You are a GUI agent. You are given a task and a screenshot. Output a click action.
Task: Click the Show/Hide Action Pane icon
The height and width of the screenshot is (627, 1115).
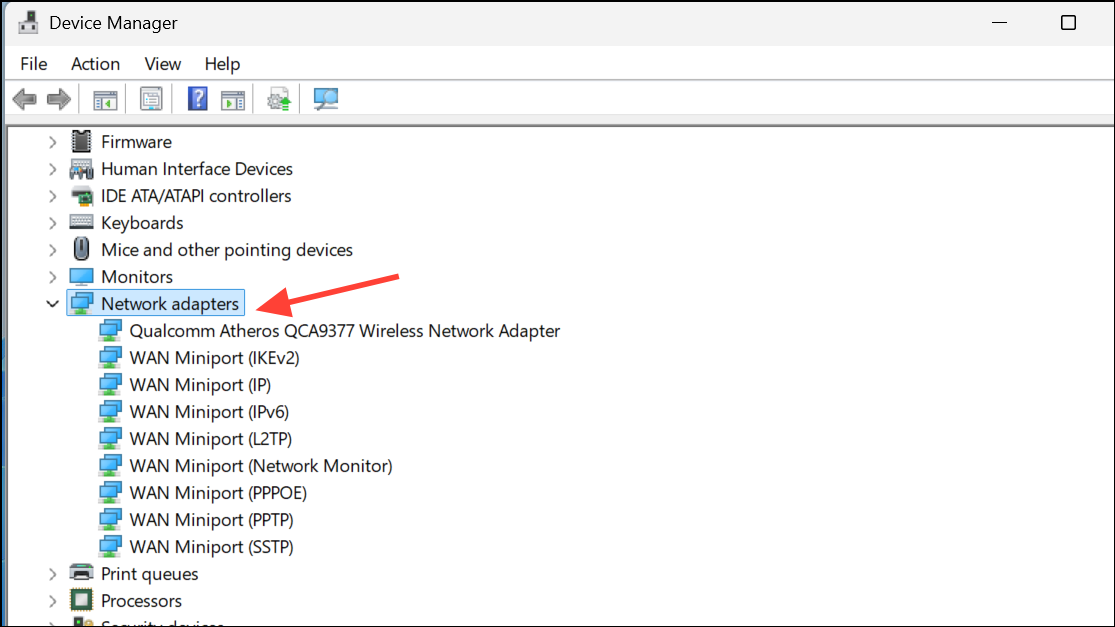pos(232,98)
